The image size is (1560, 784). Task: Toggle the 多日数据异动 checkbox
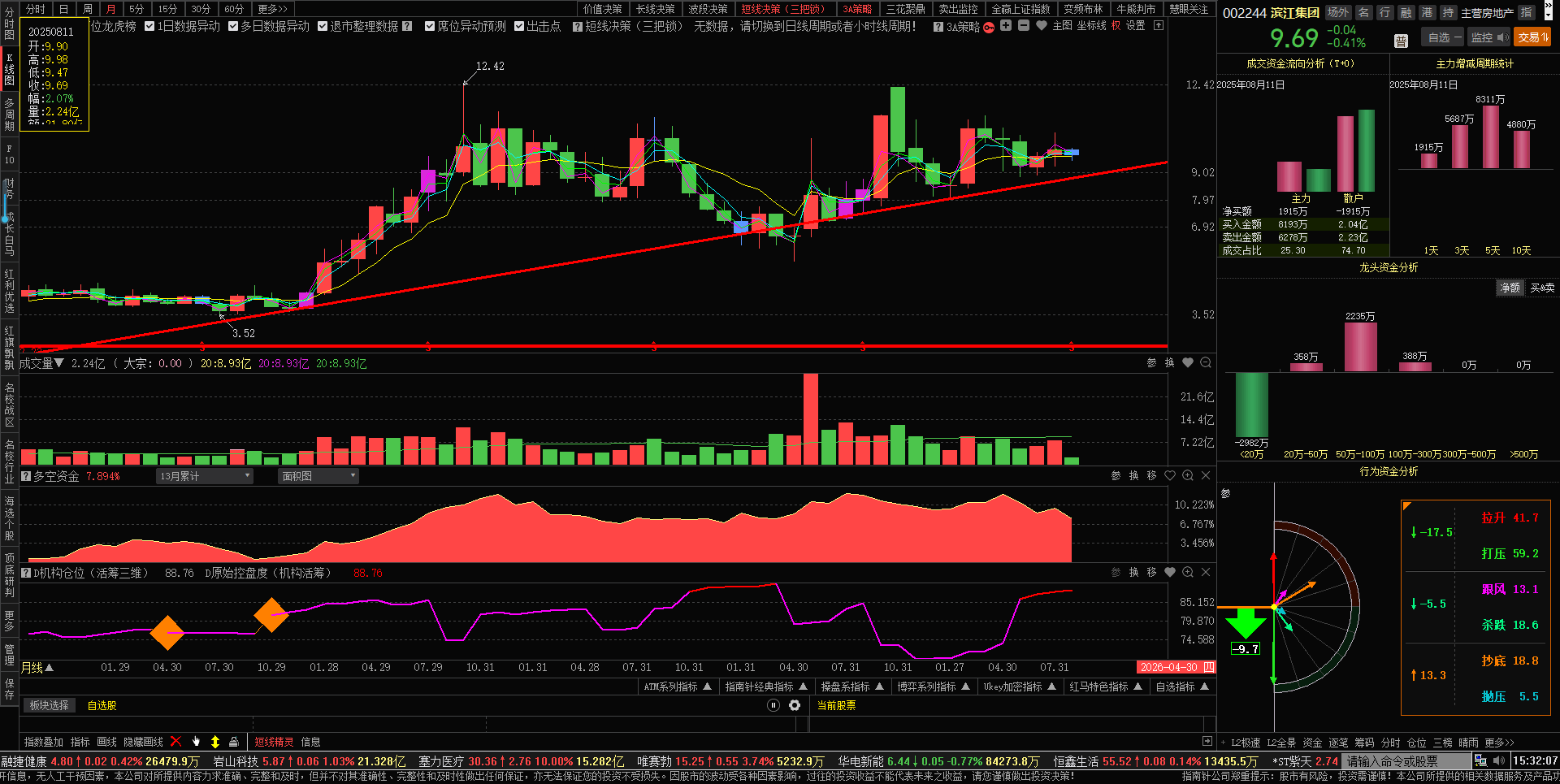(234, 26)
